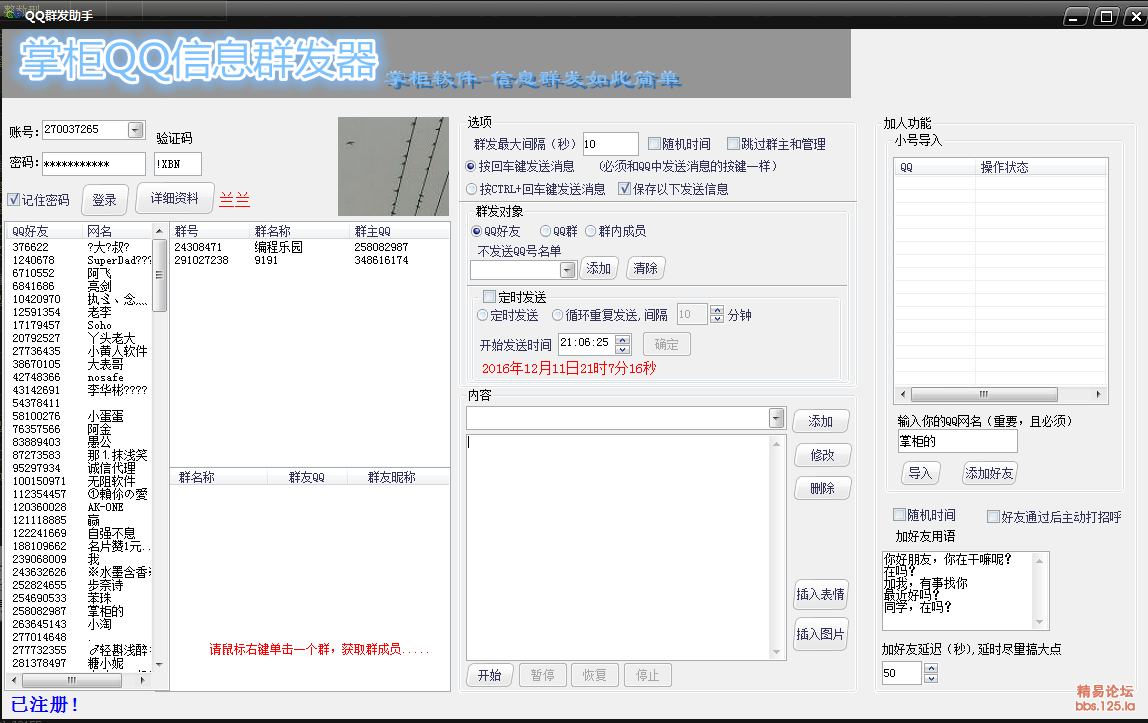Screen dimensions: 1148x723
Task: Click the QQ好友 column header
Action: point(44,231)
